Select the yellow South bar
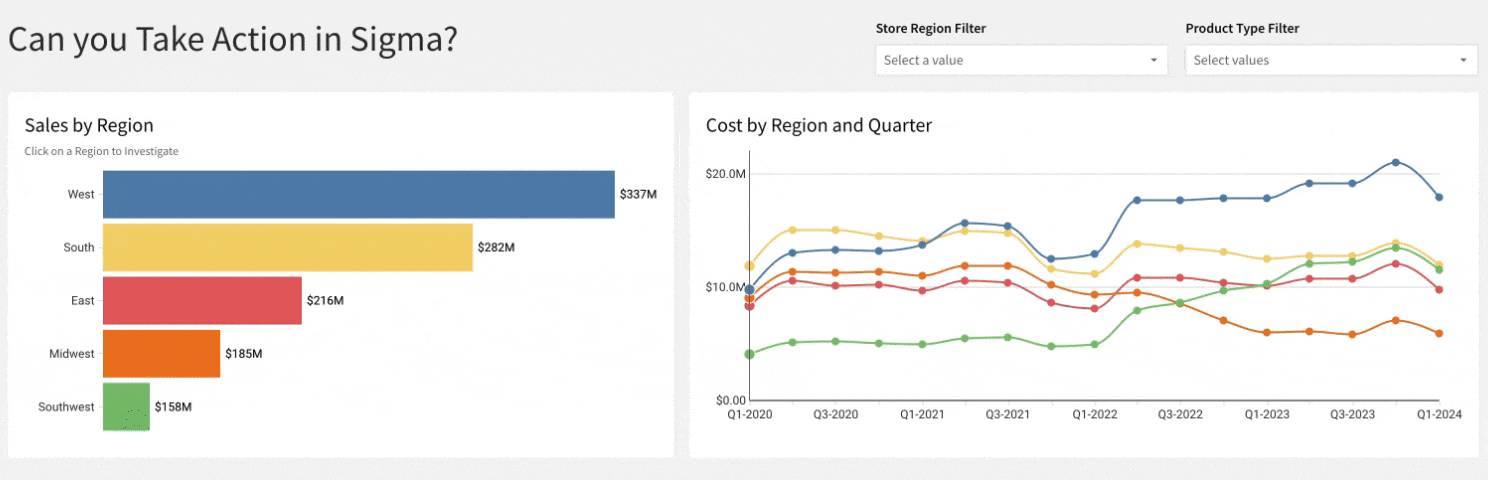1488x480 pixels. click(287, 247)
